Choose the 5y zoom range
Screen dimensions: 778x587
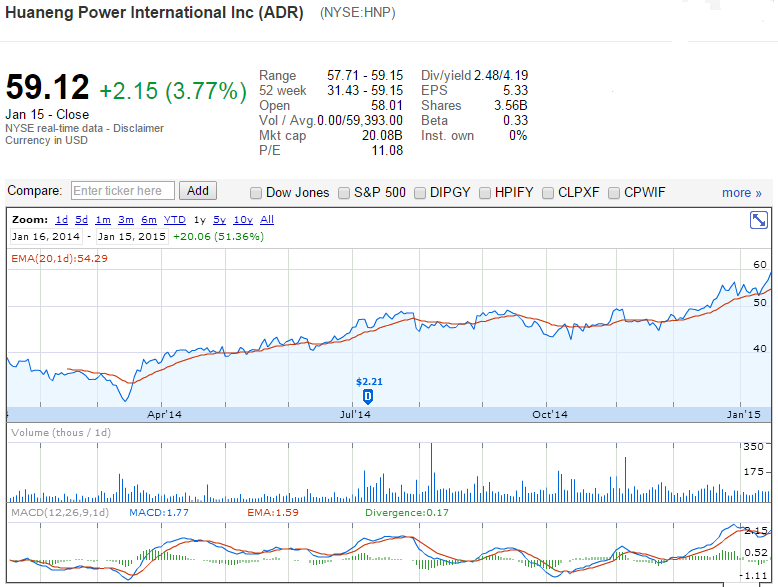point(219,220)
